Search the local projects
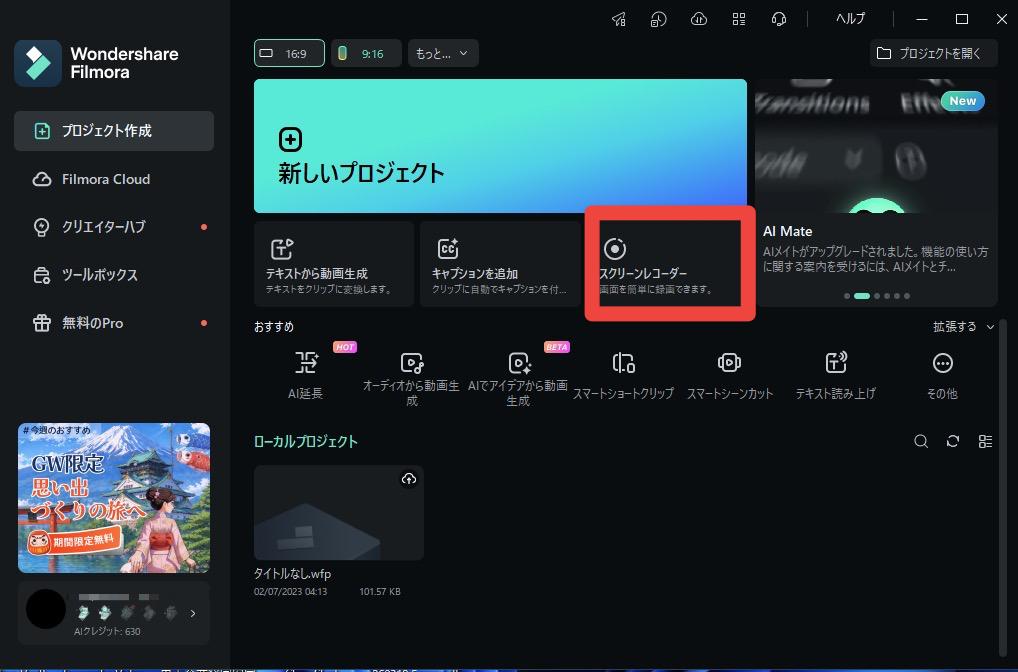The image size is (1018, 672). [921, 442]
